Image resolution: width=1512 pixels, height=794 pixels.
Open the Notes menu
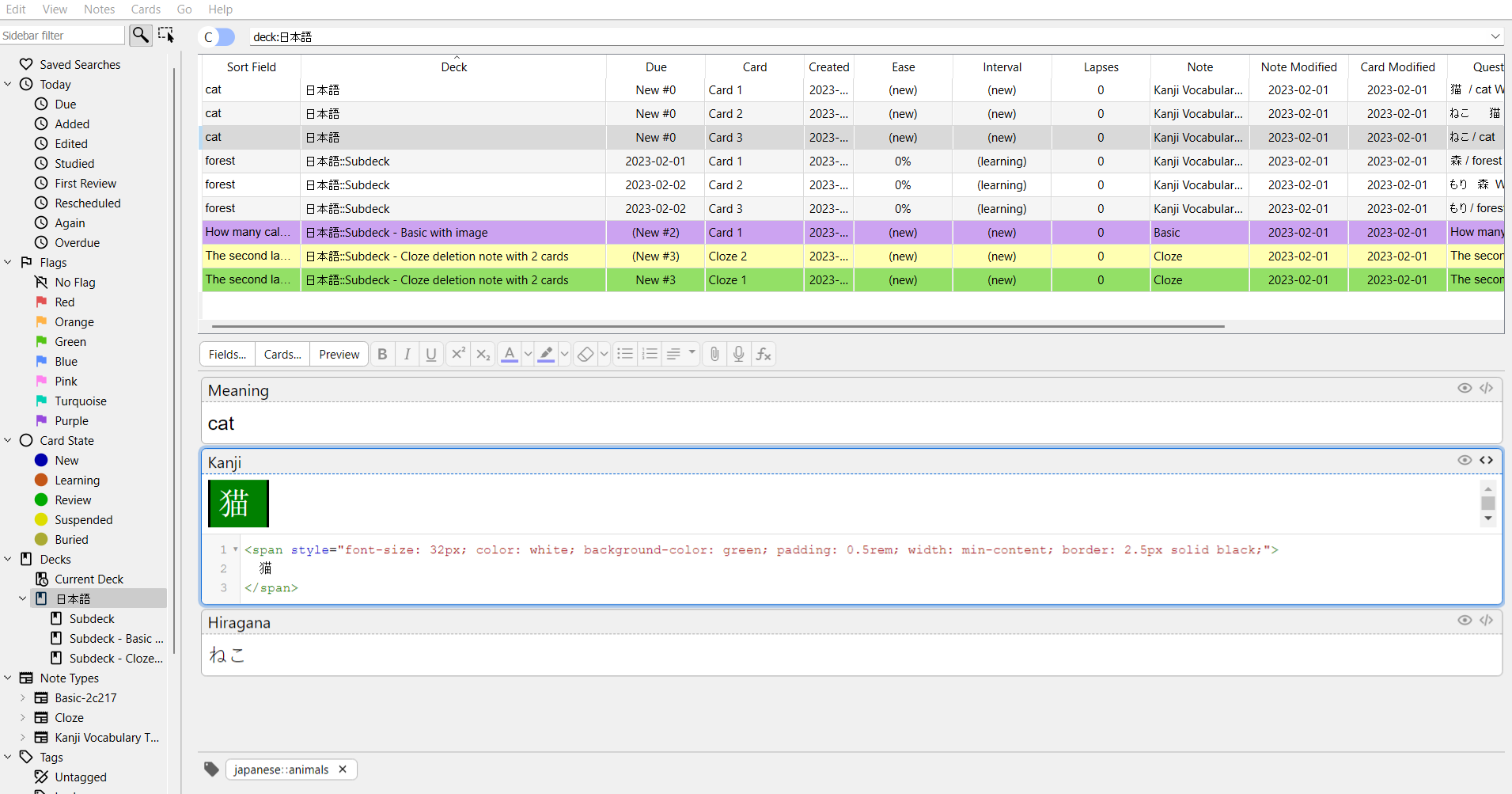(100, 9)
